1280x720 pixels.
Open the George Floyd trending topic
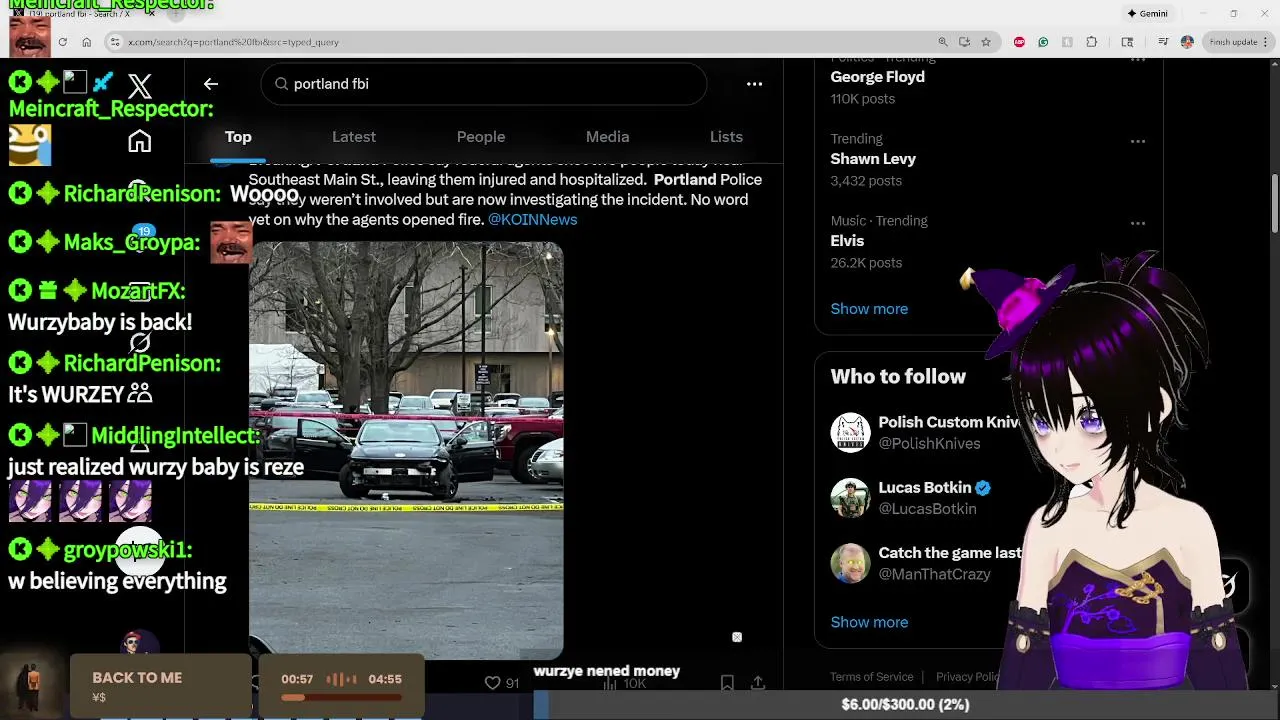click(x=877, y=77)
